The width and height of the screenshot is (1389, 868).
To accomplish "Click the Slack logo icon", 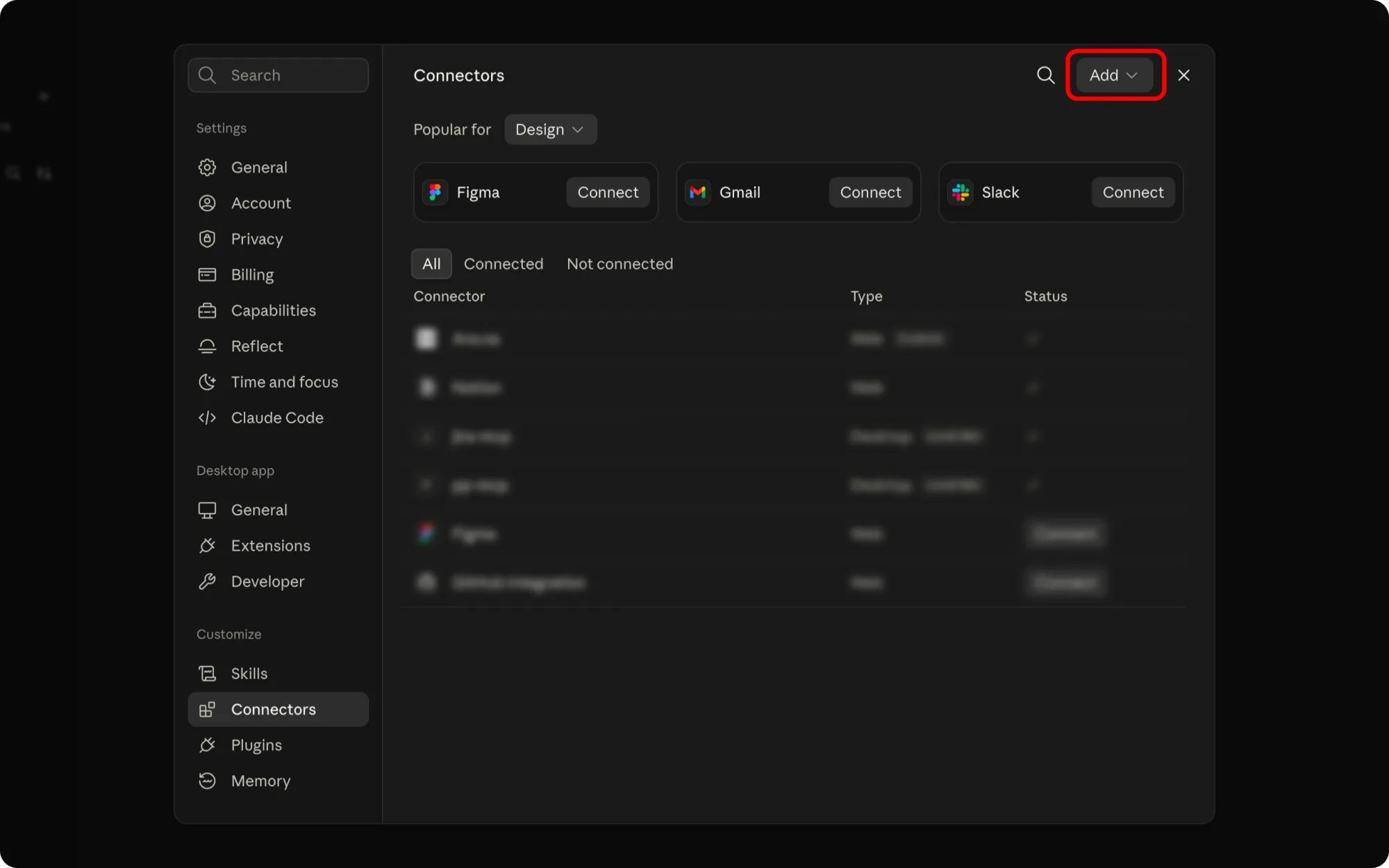I will [960, 192].
